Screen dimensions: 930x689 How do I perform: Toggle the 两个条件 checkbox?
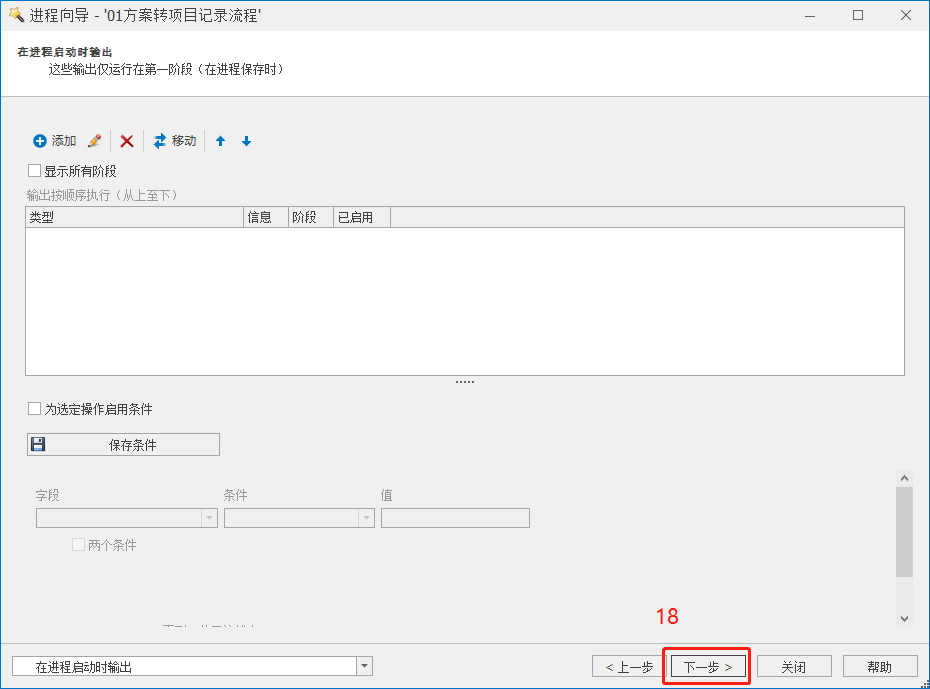click(x=78, y=545)
